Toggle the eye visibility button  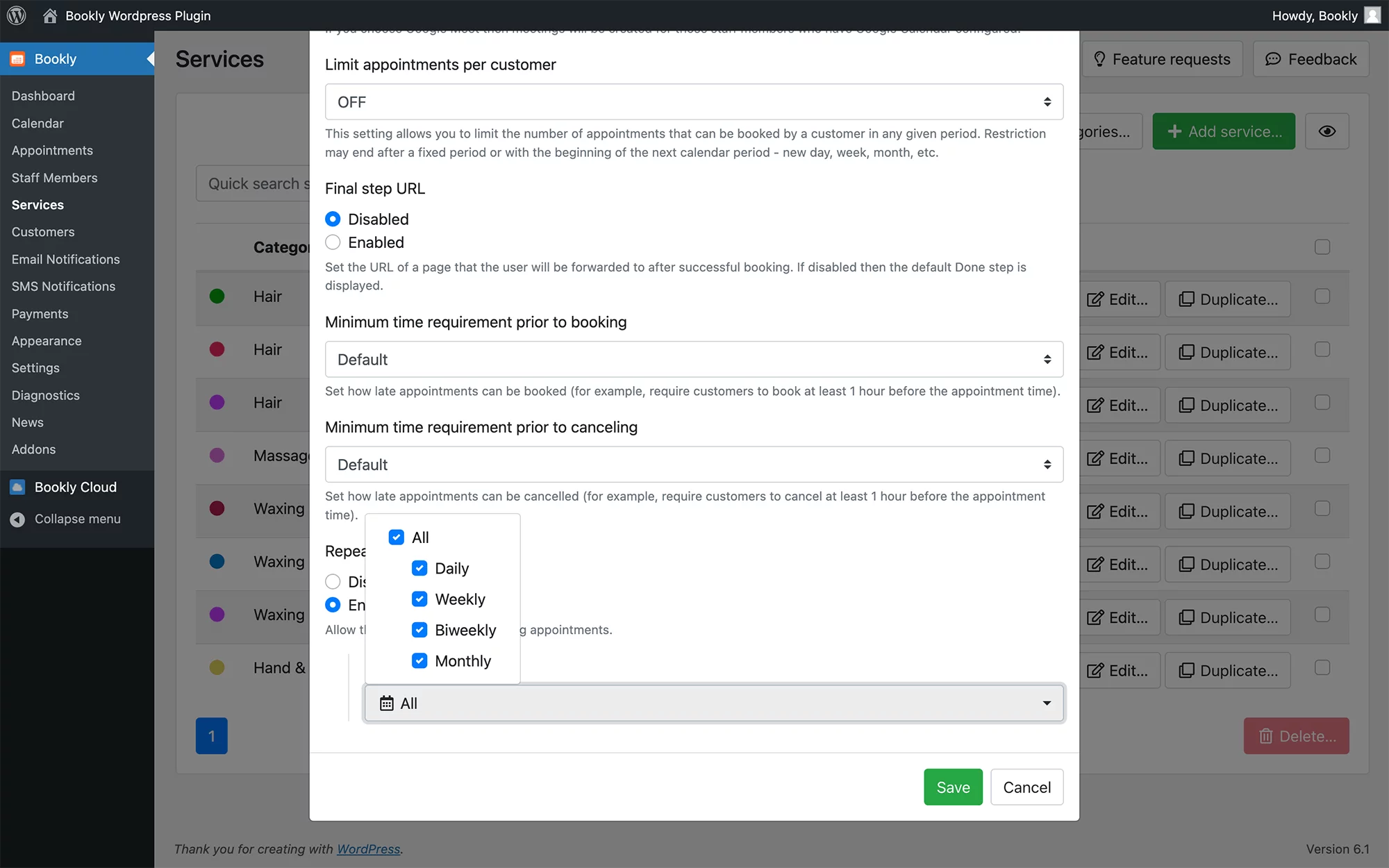1327,131
